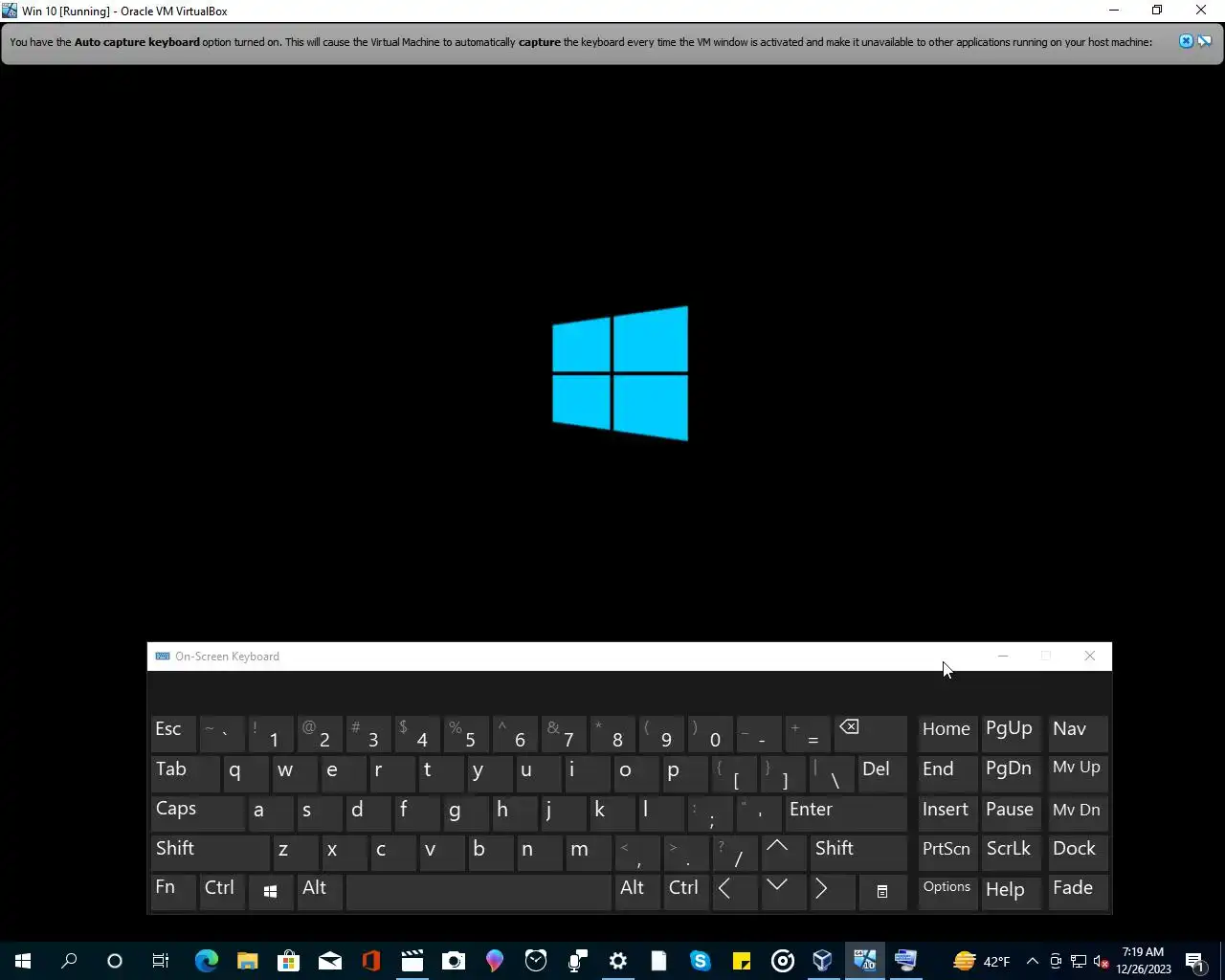Click the Mv Dn key

click(x=1078, y=813)
